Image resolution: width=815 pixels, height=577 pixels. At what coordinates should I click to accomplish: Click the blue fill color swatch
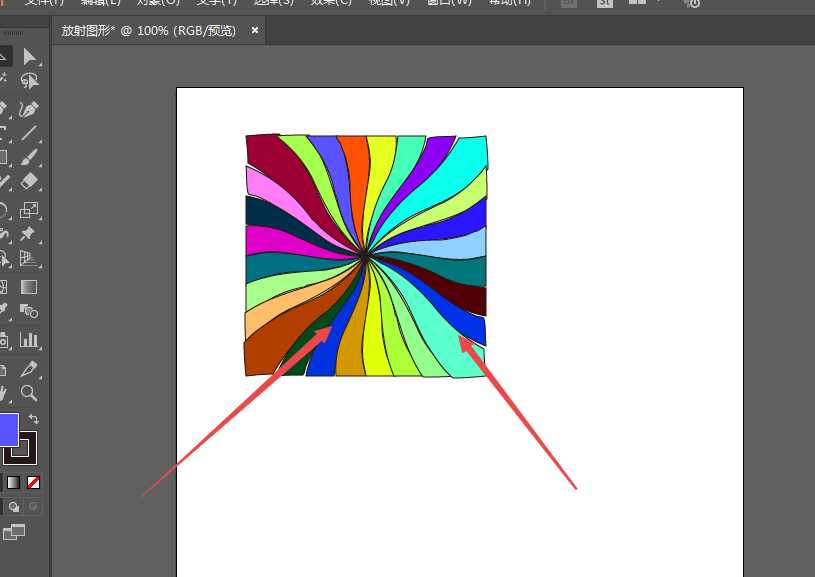point(6,430)
